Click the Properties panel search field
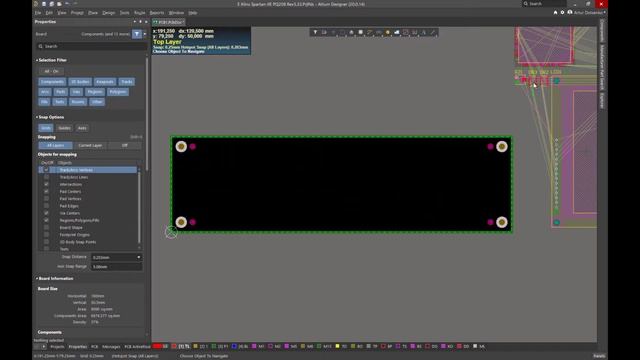The width and height of the screenshot is (640, 360). [x=92, y=46]
